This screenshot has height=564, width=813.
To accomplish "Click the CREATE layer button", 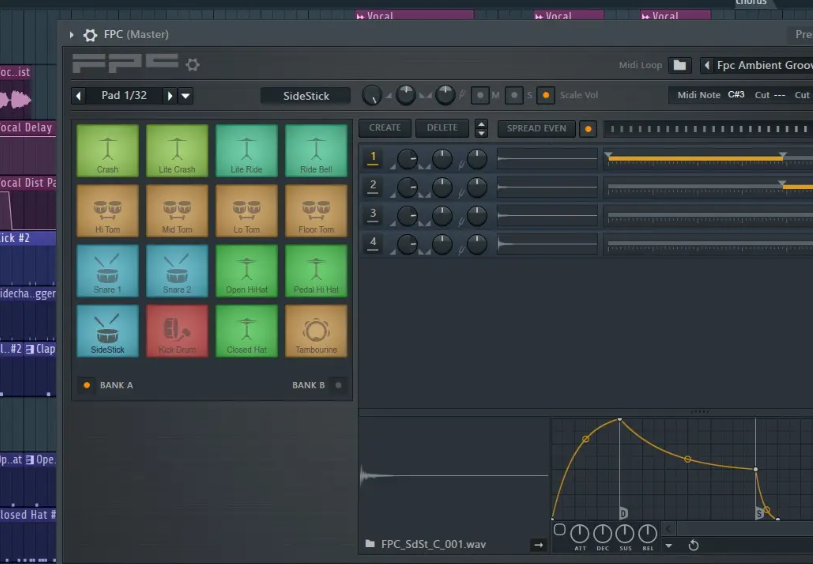I will [385, 128].
